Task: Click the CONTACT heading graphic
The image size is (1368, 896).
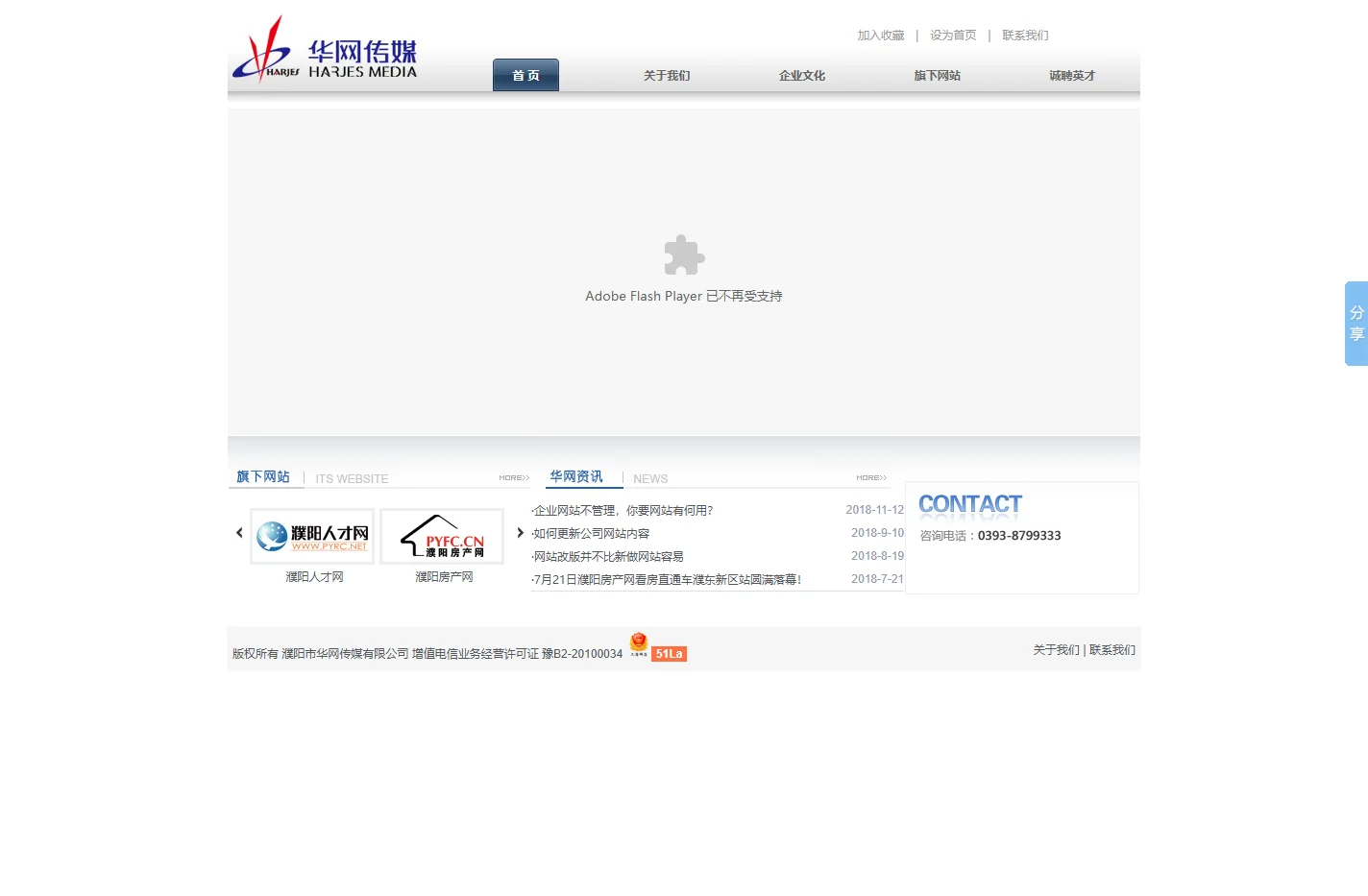Action: [x=970, y=505]
